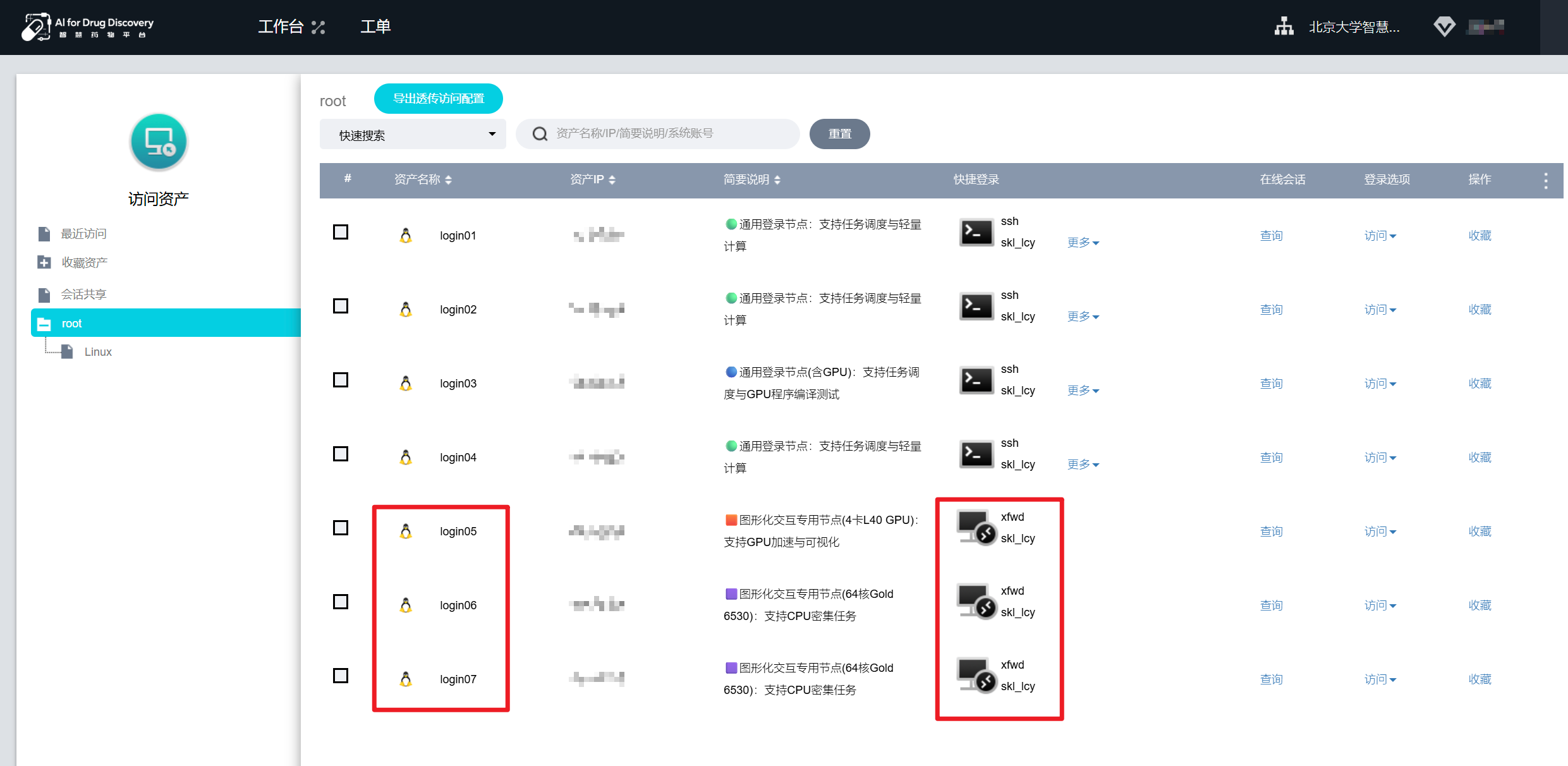The height and width of the screenshot is (766, 1568).
Task: Click 查询 link for login06
Action: pyautogui.click(x=1271, y=605)
